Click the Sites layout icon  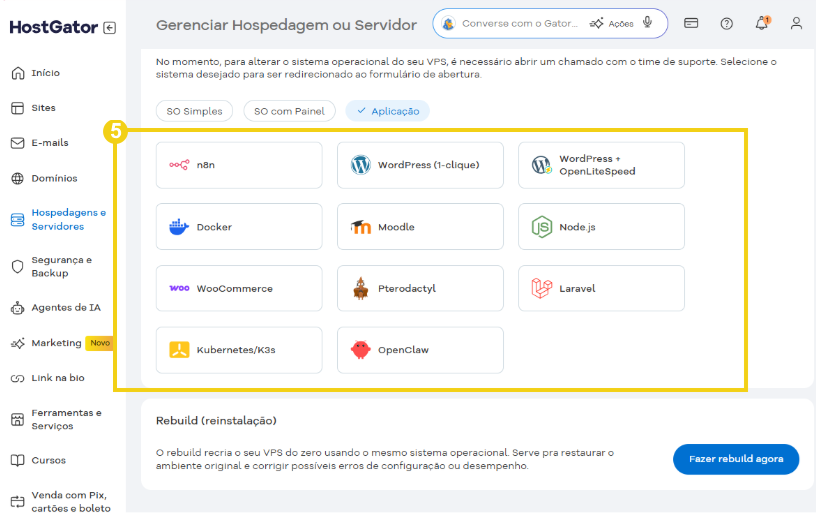click(x=18, y=108)
